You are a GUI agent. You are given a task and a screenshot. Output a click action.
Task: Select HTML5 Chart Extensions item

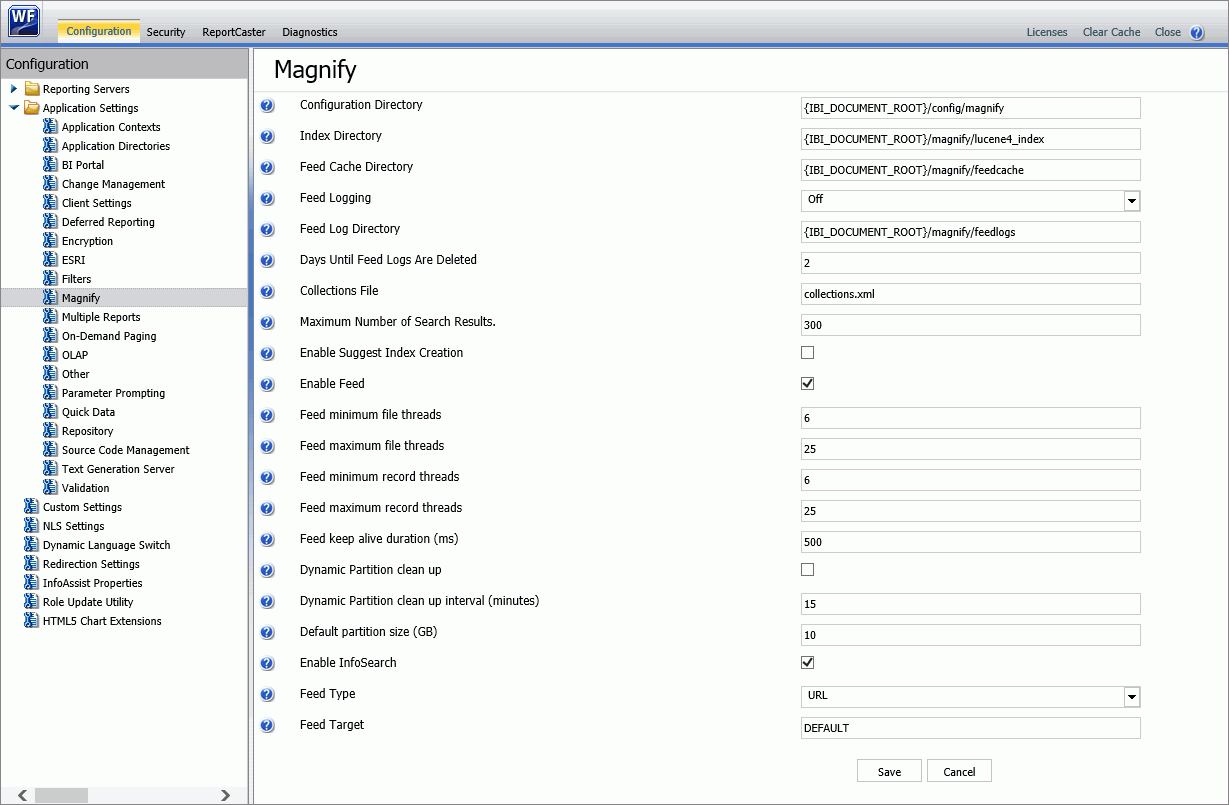click(102, 621)
